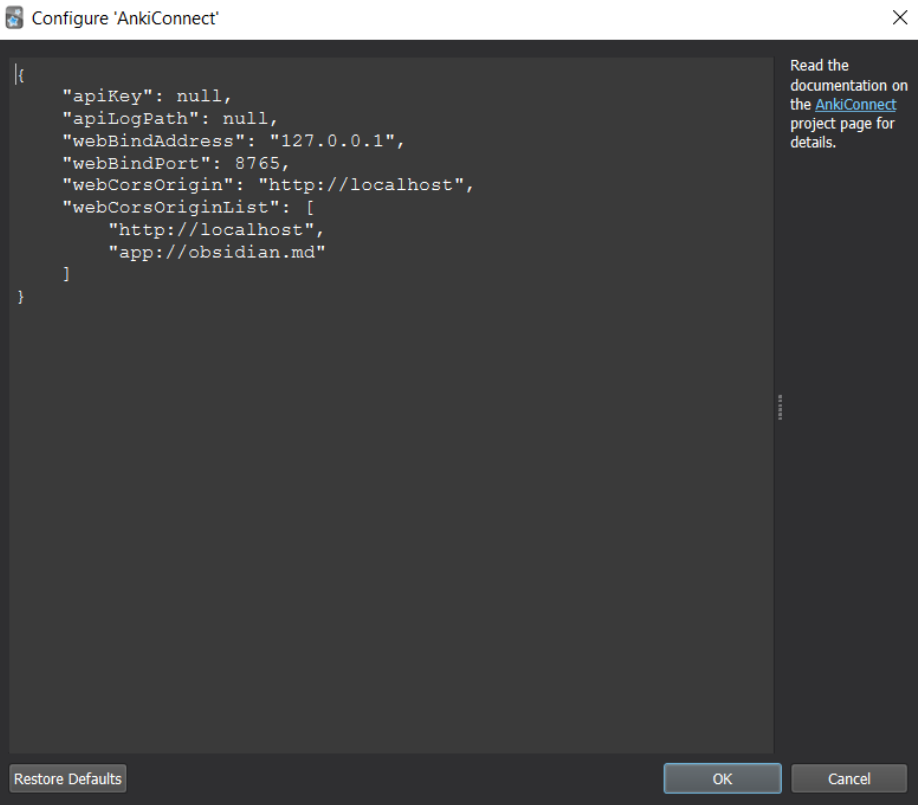This screenshot has width=918, height=805.
Task: Click the closing square bracket line
Action: point(67,273)
